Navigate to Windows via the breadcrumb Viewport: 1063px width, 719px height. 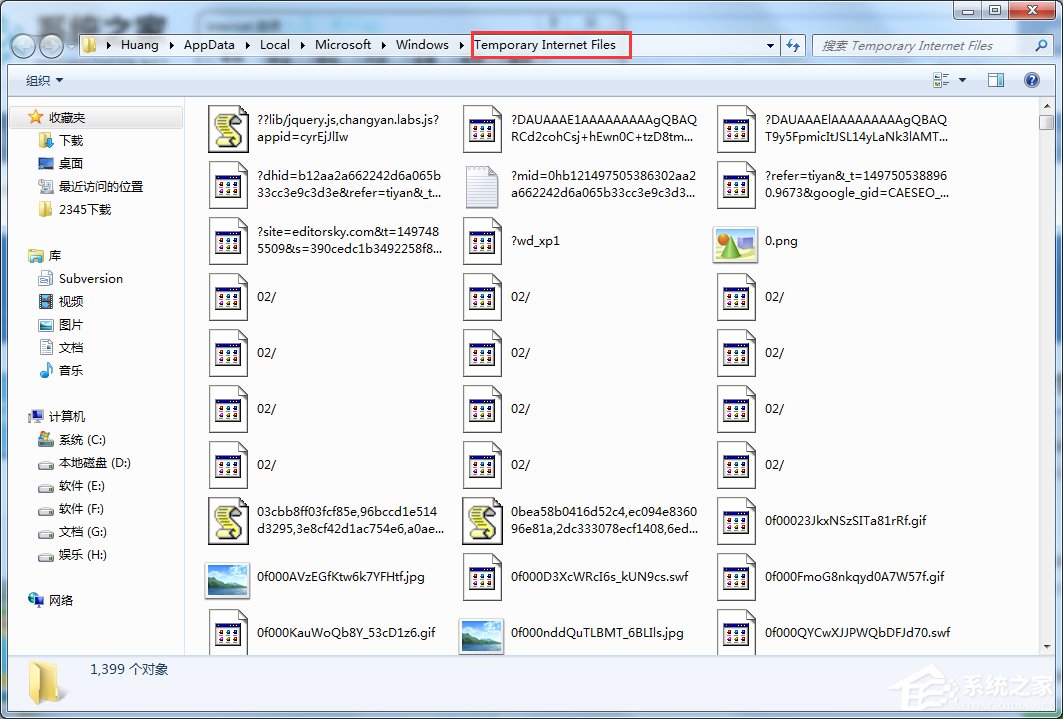point(424,45)
